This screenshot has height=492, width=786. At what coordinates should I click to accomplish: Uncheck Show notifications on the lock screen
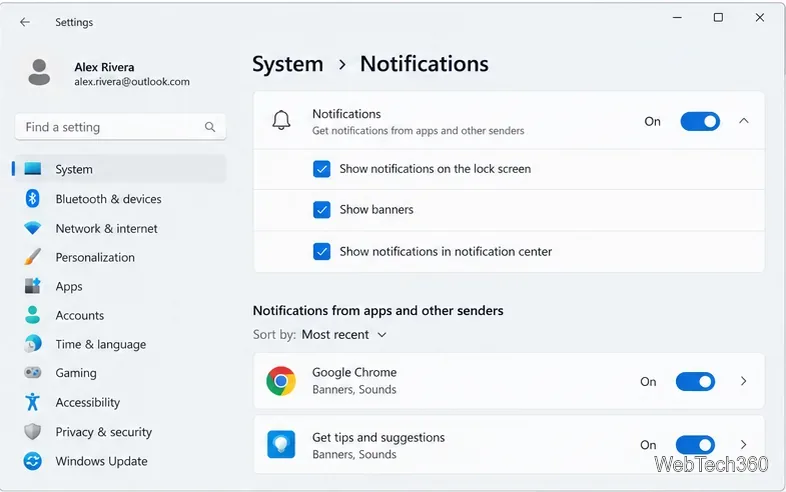pyautogui.click(x=321, y=169)
